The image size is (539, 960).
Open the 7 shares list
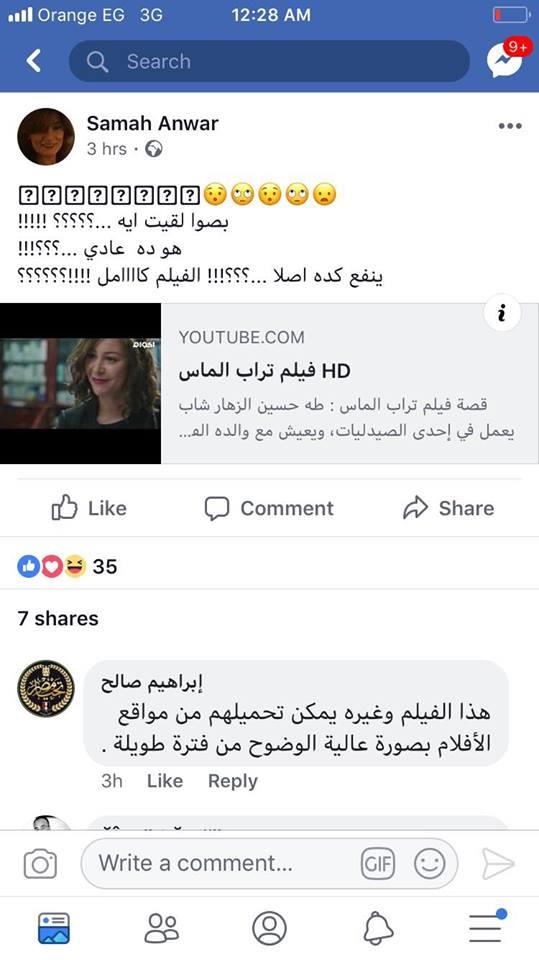pos(58,618)
